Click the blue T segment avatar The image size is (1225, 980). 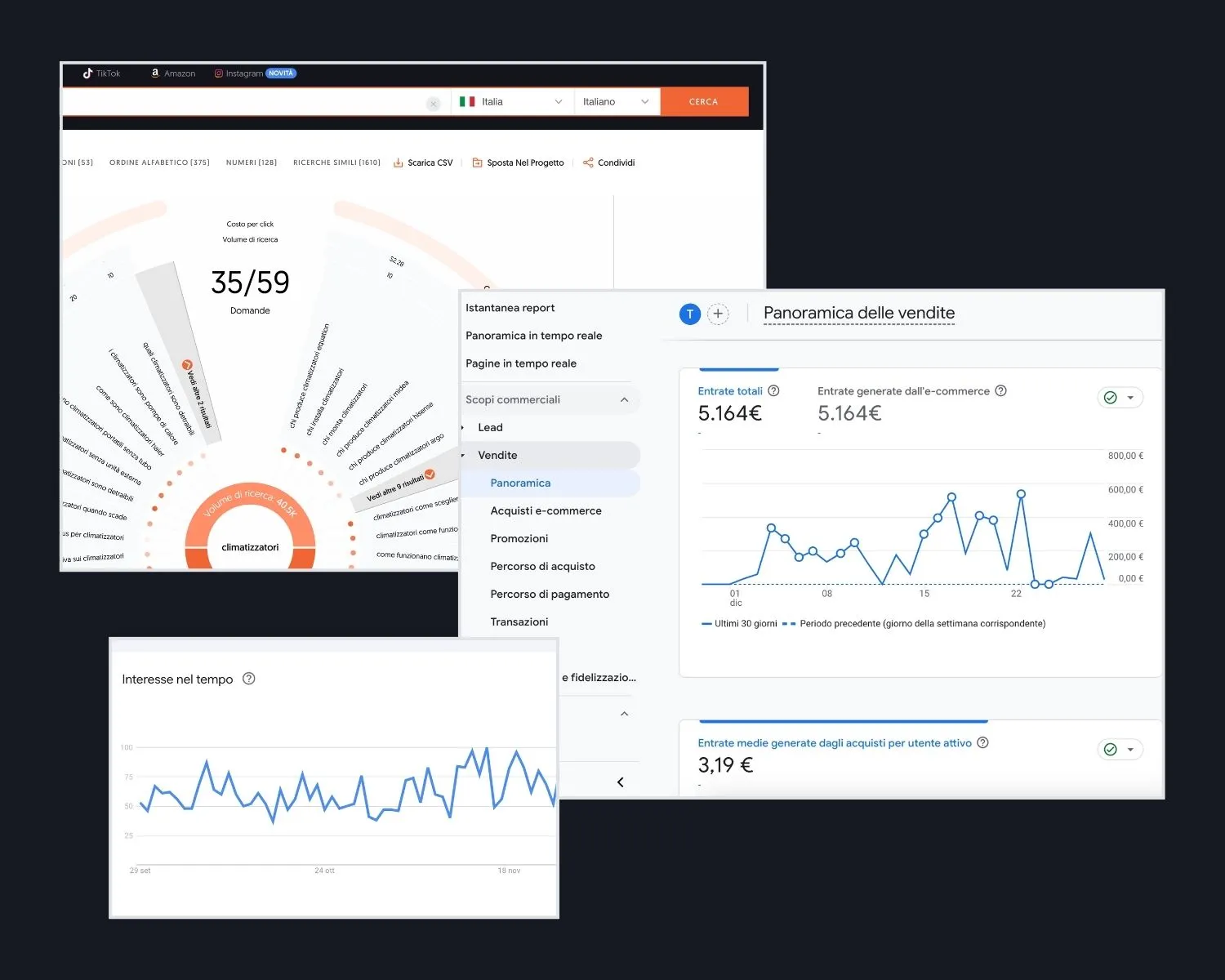point(690,314)
